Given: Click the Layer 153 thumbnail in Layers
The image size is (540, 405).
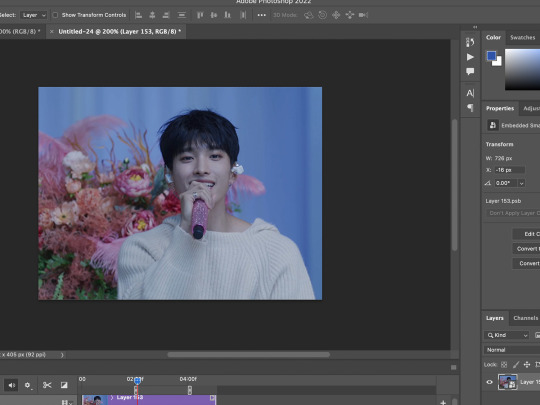Looking at the screenshot, I should pos(508,382).
